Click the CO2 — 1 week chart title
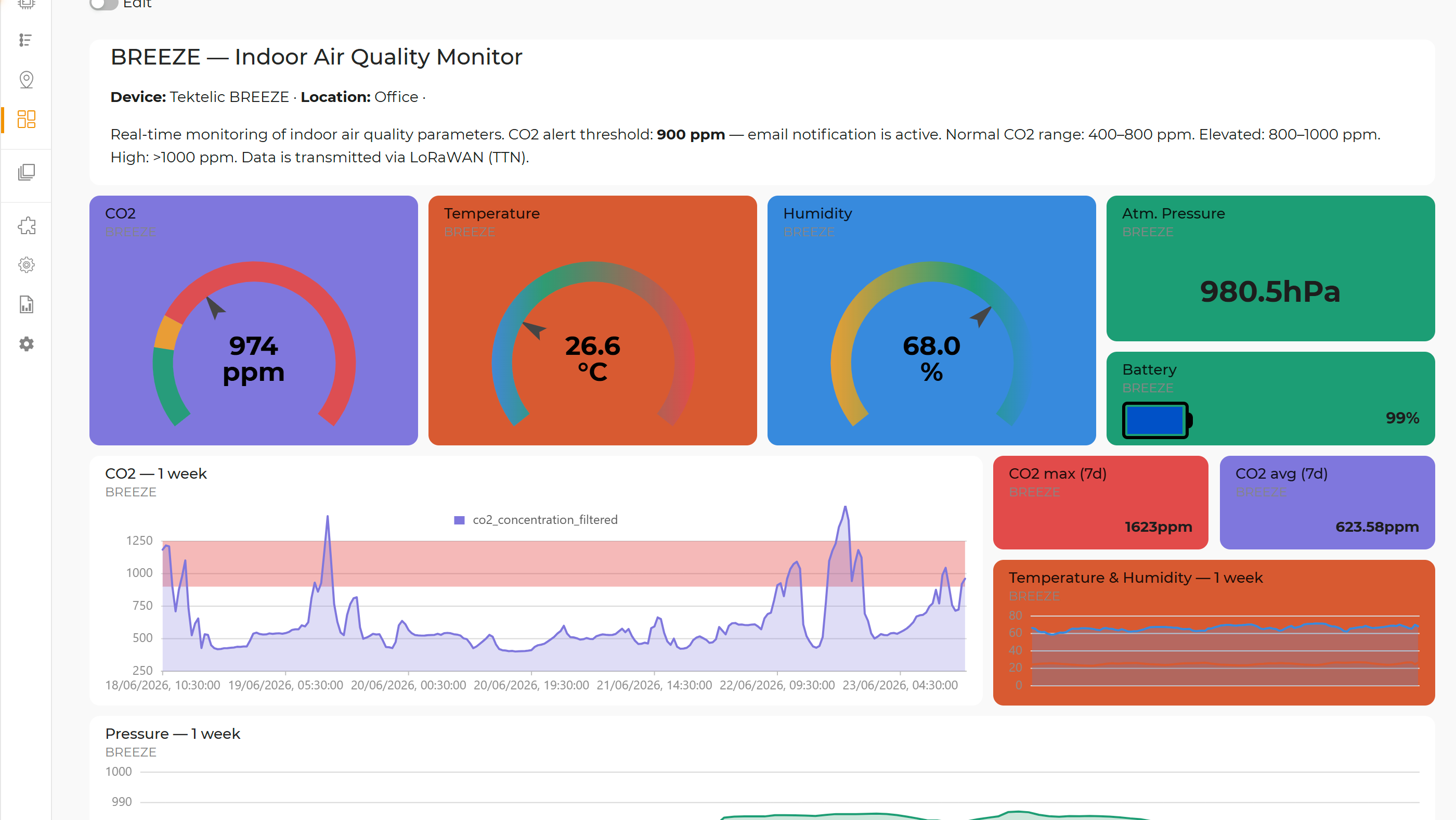The image size is (1456, 820). 156,473
